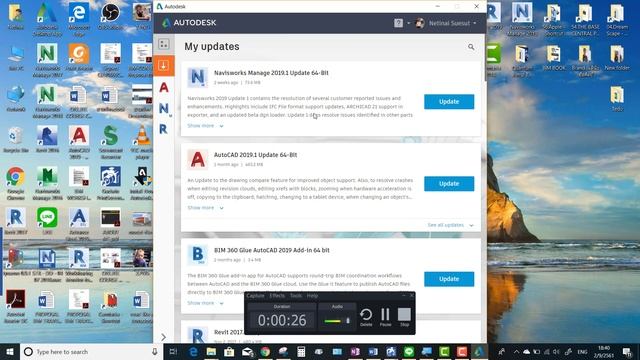The height and width of the screenshot is (360, 640).
Task: Open the My updates download icon in sidebar
Action: point(164,65)
